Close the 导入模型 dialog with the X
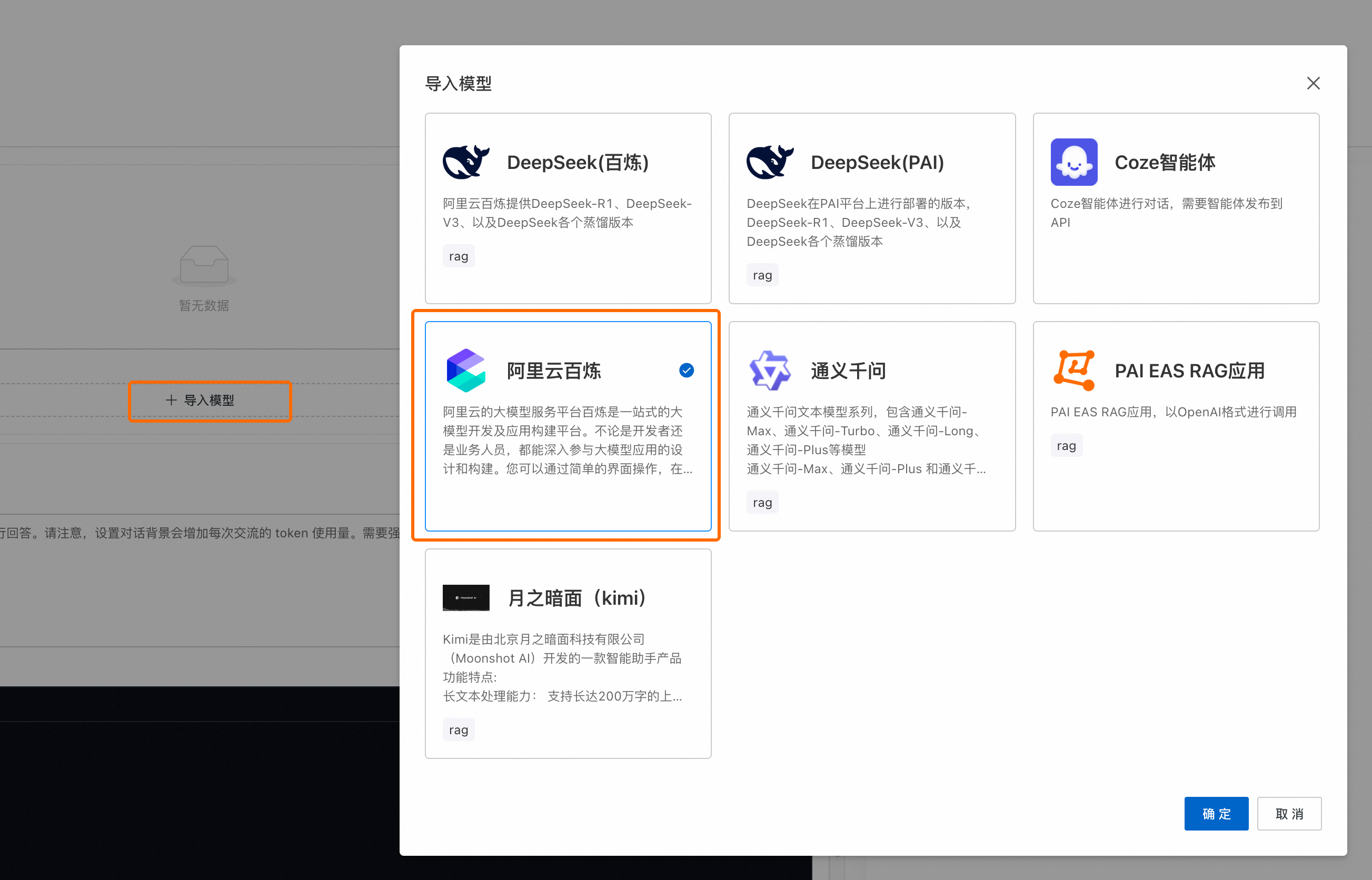The width and height of the screenshot is (1372, 880). point(1313,84)
